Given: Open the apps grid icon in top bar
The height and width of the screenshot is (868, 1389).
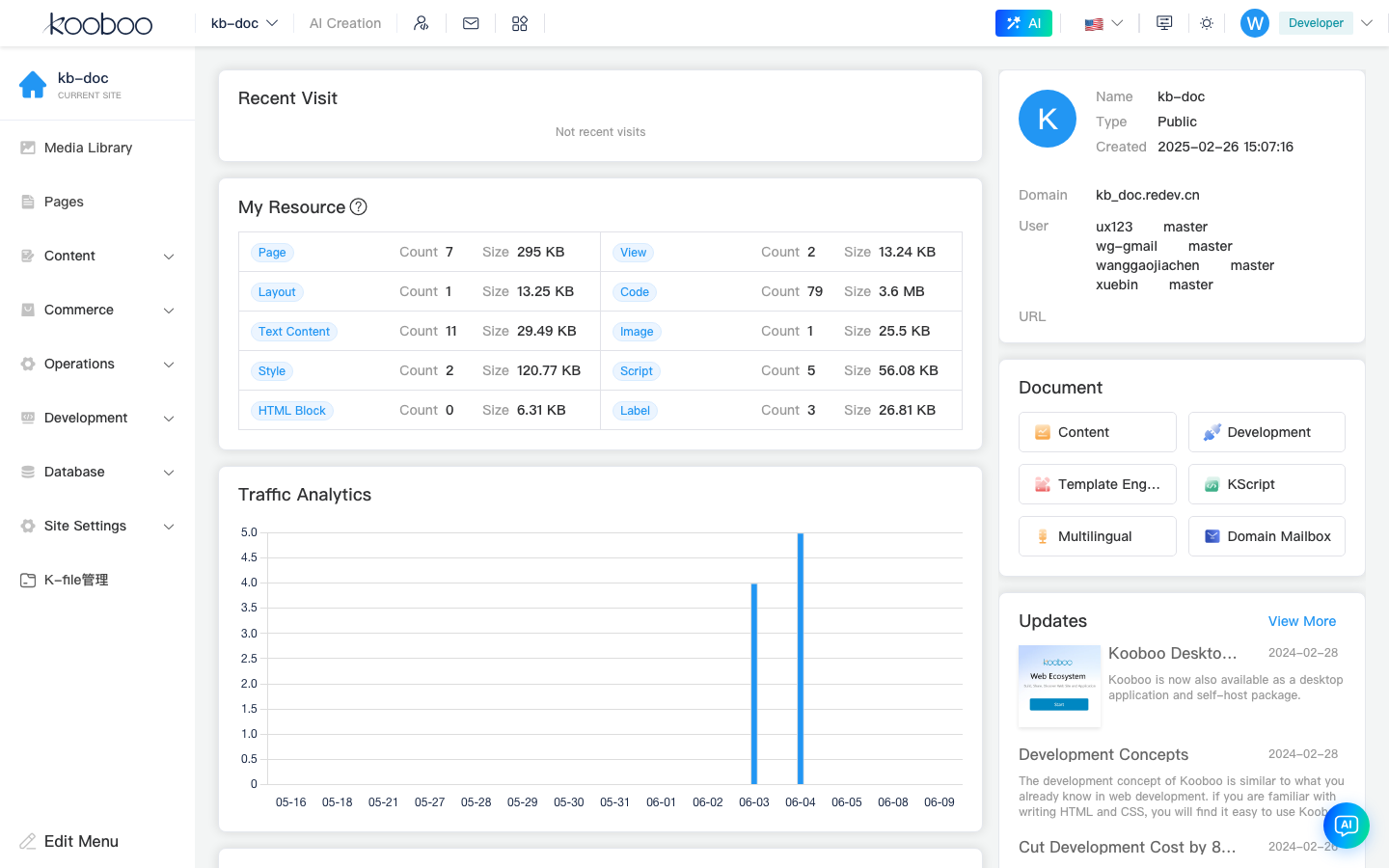Looking at the screenshot, I should [520, 23].
